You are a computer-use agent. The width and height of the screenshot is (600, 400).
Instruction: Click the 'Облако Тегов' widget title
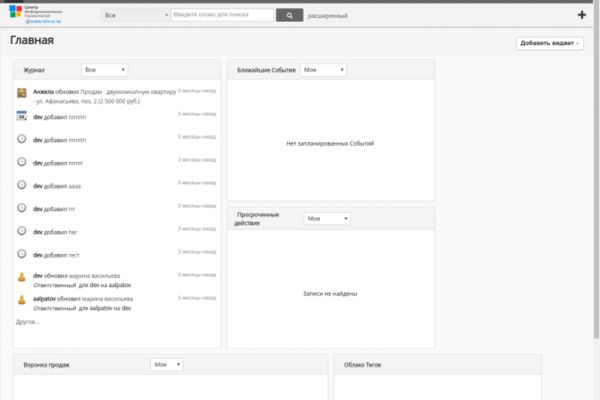coord(362,365)
